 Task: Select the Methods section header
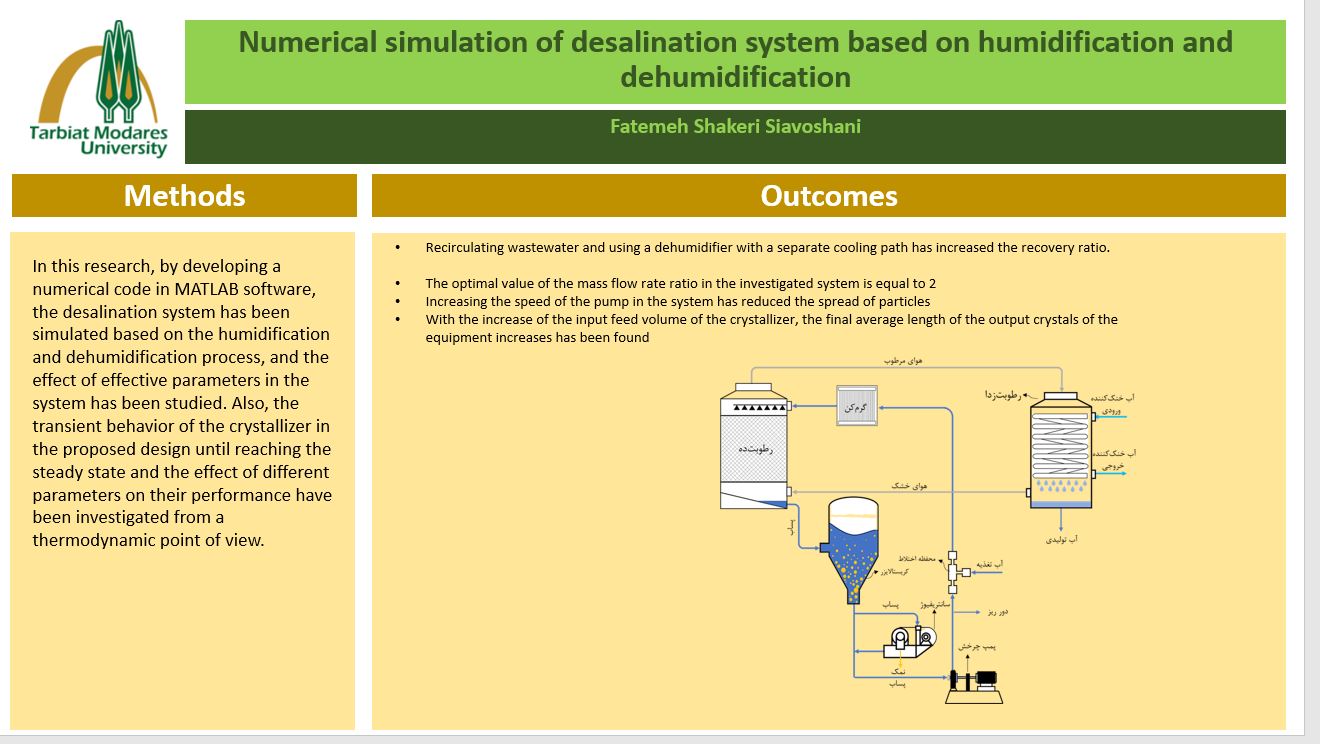click(184, 195)
